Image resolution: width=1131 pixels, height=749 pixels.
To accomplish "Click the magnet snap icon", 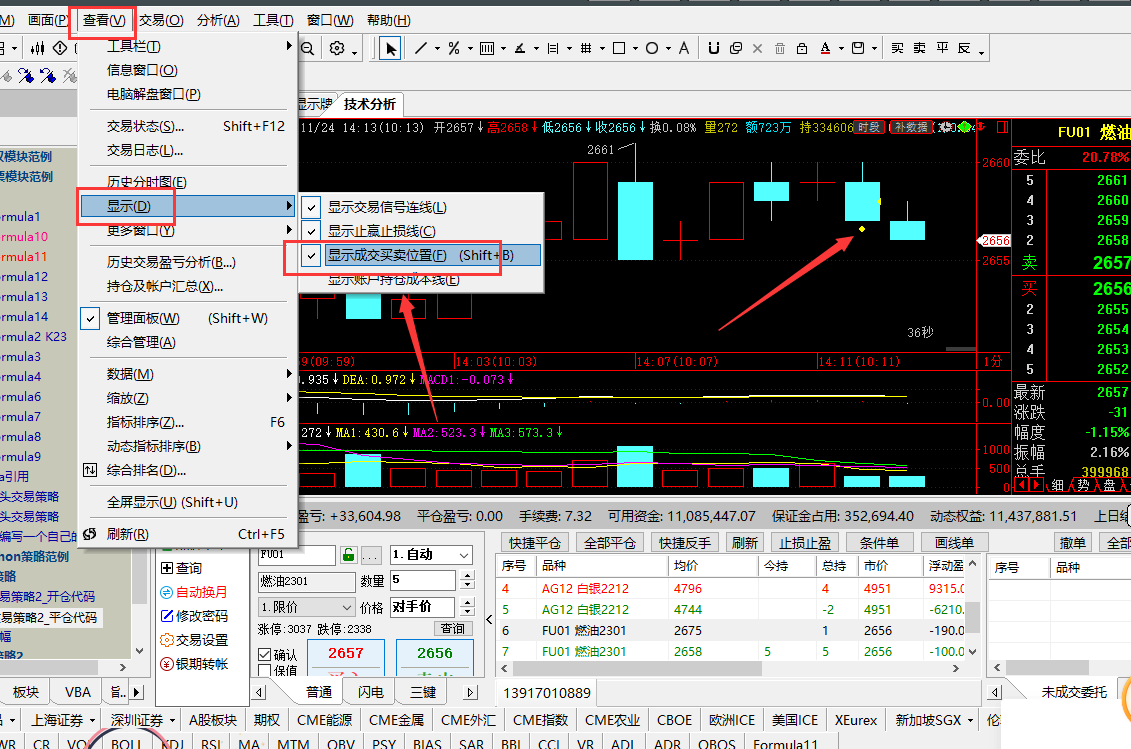I will [x=713, y=48].
